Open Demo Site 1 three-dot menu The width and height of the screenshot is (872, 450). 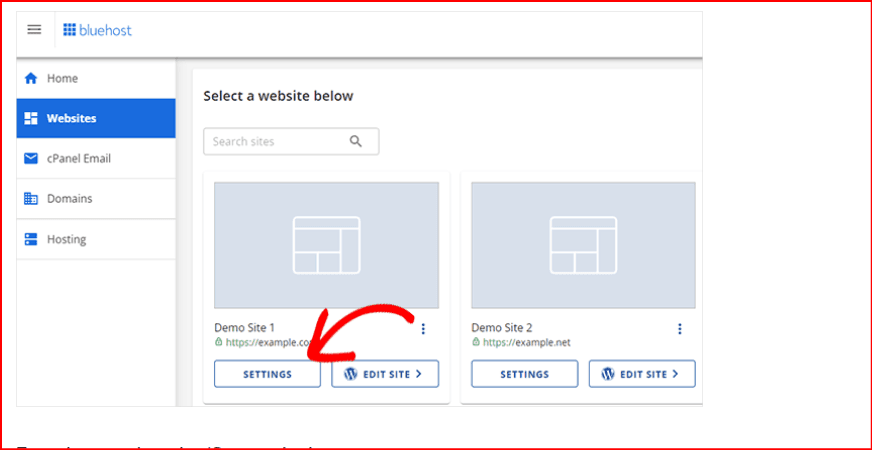point(423,329)
